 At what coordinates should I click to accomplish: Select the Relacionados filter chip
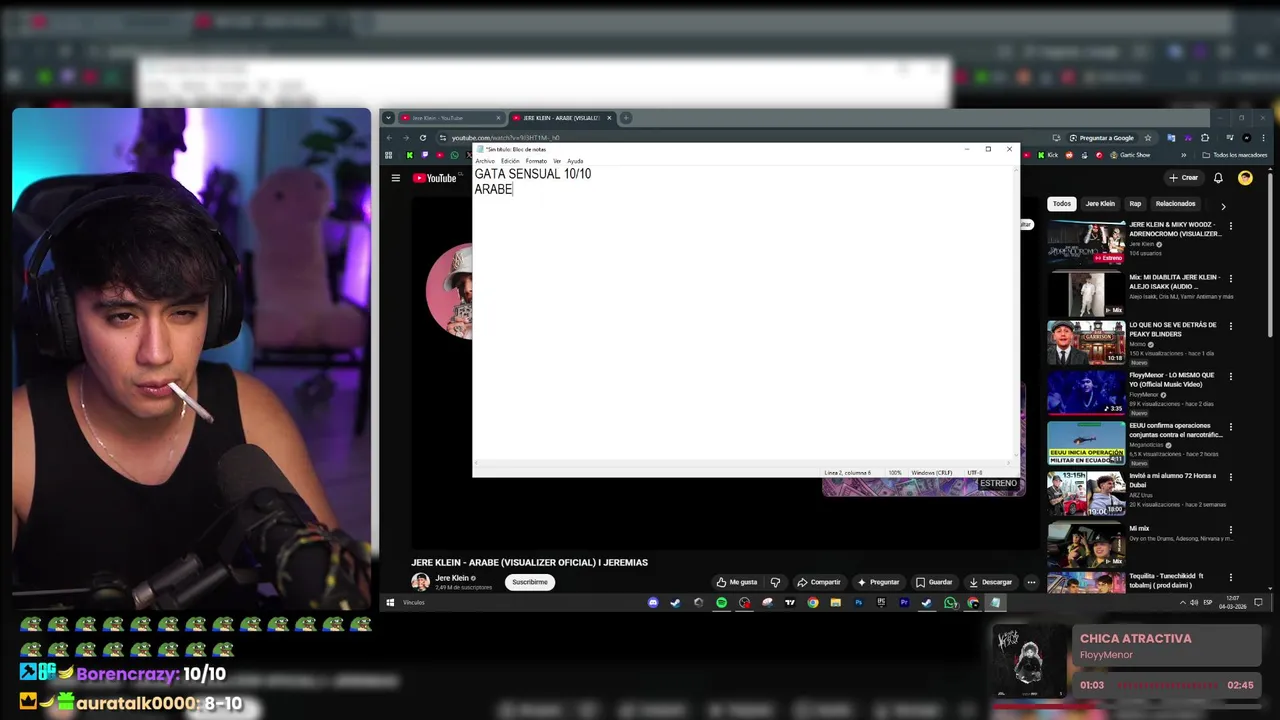[x=1175, y=204]
